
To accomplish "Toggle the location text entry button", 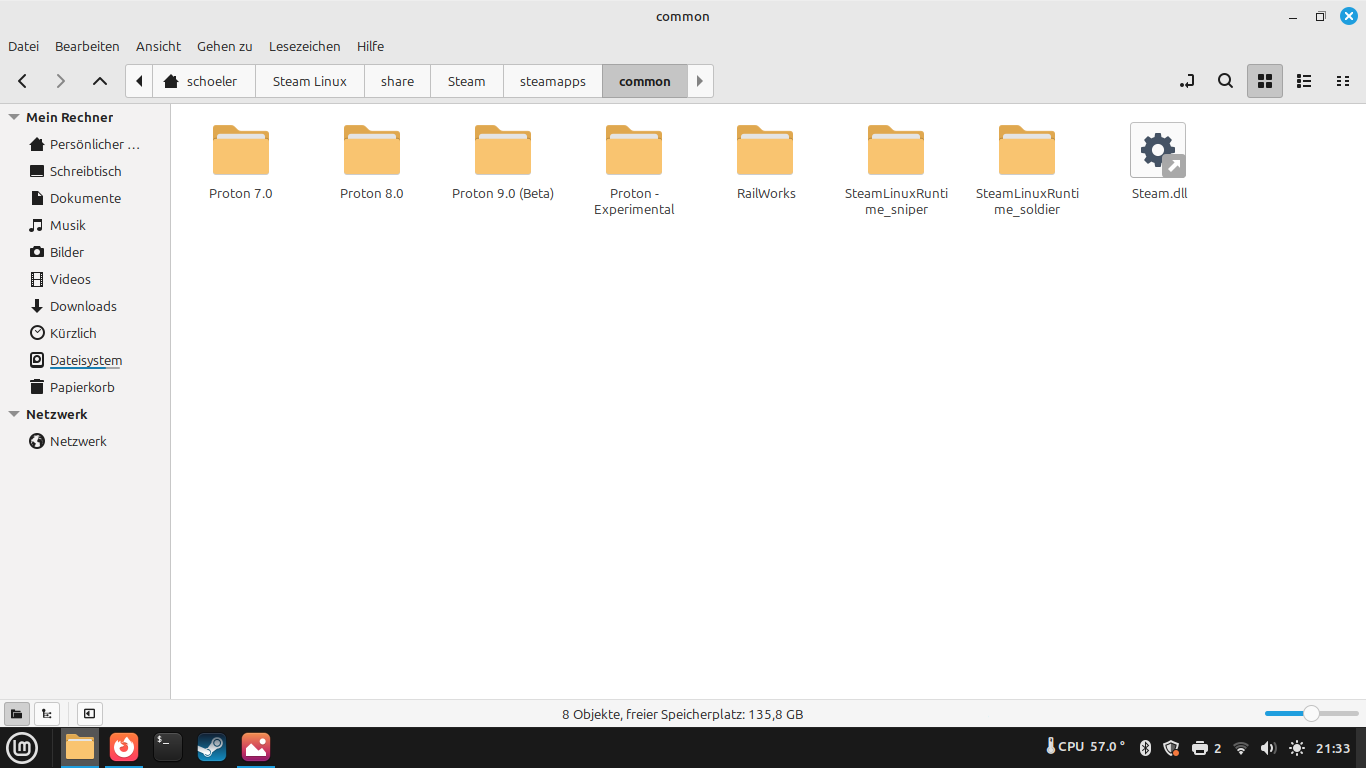I will click(1187, 81).
